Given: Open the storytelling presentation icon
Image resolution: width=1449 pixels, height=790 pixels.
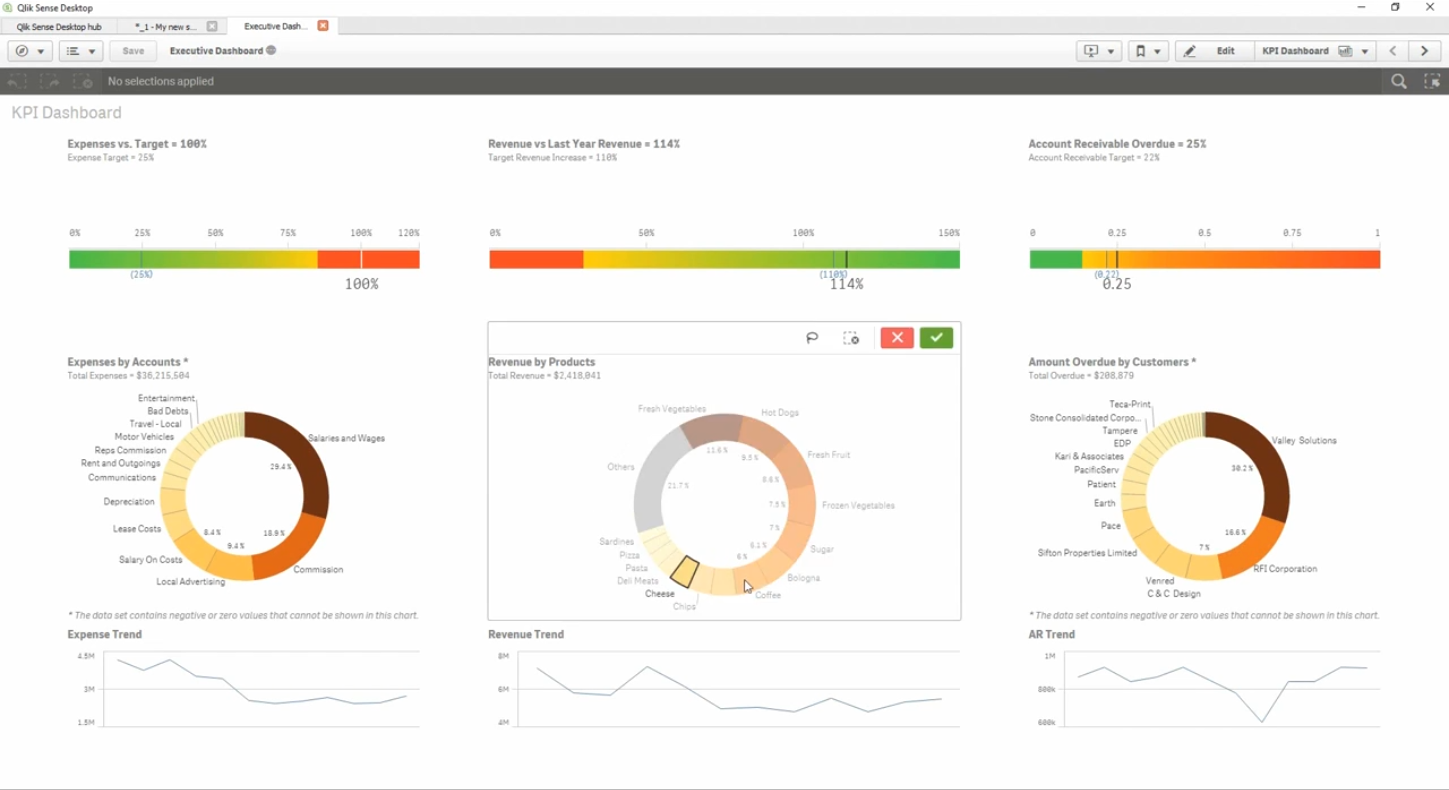Looking at the screenshot, I should [1092, 50].
